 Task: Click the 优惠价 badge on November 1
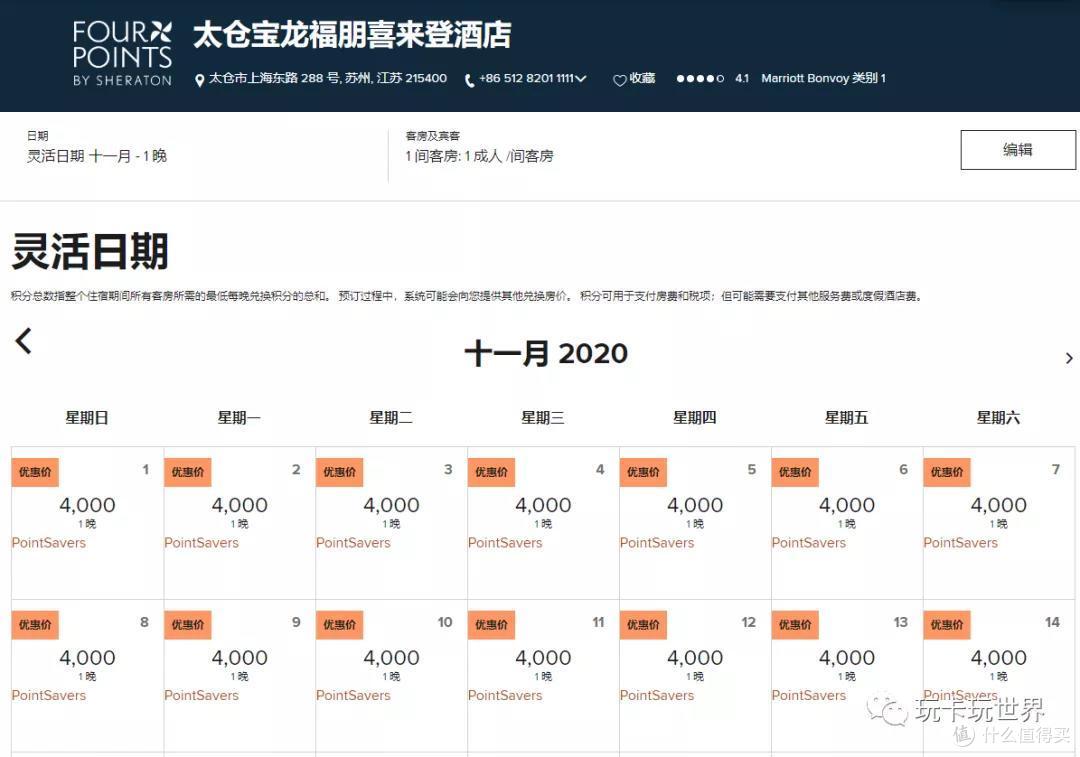[x=35, y=473]
